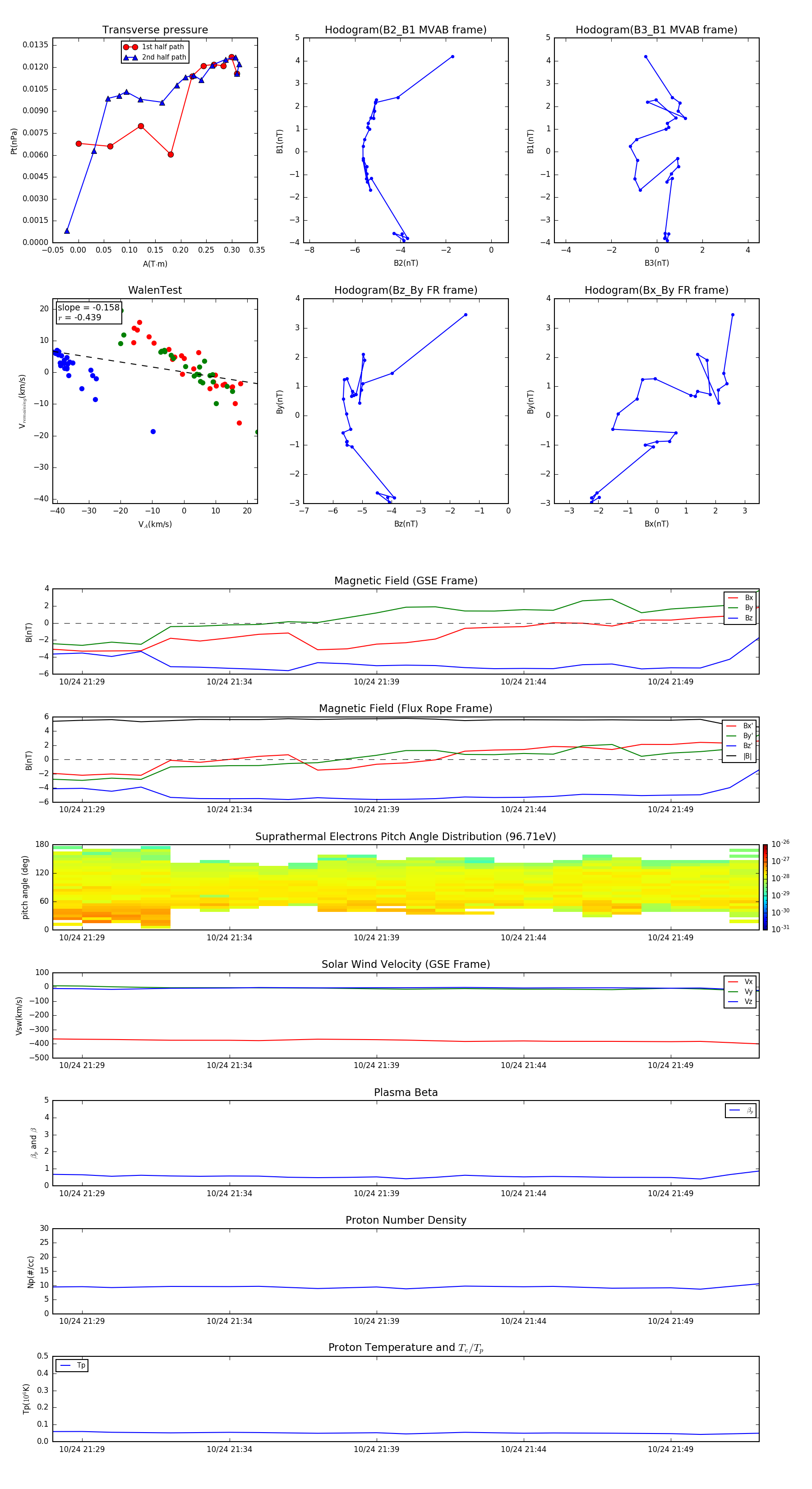Click the "Solar Wind Velocity (GSE Frame)" title

pos(406,965)
